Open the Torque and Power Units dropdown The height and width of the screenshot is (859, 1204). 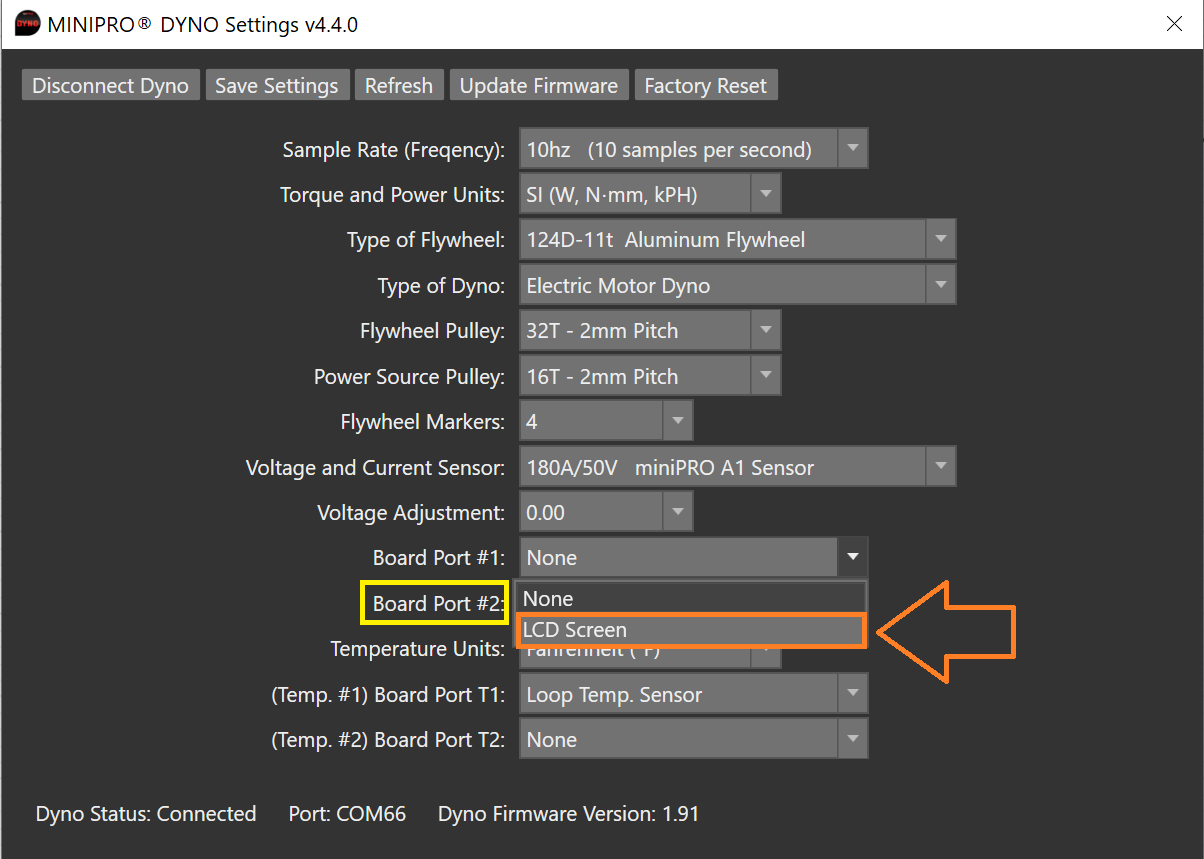pyautogui.click(x=650, y=194)
